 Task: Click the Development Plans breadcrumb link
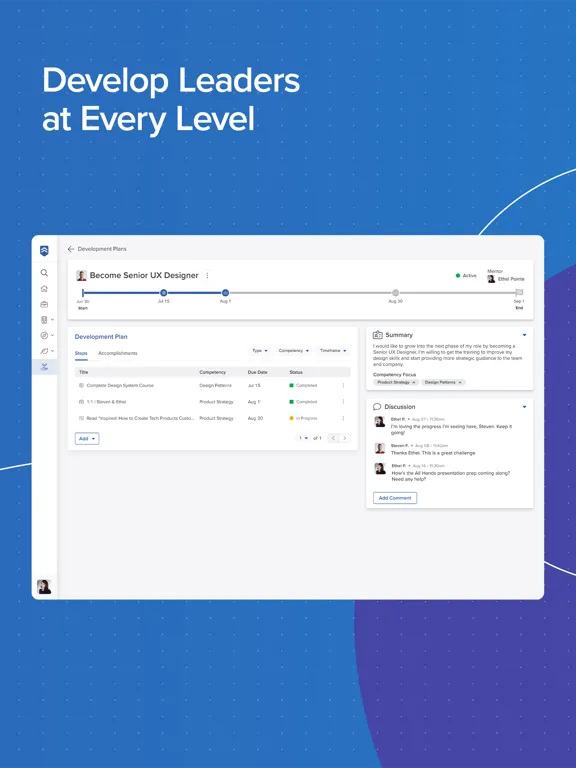tap(102, 249)
